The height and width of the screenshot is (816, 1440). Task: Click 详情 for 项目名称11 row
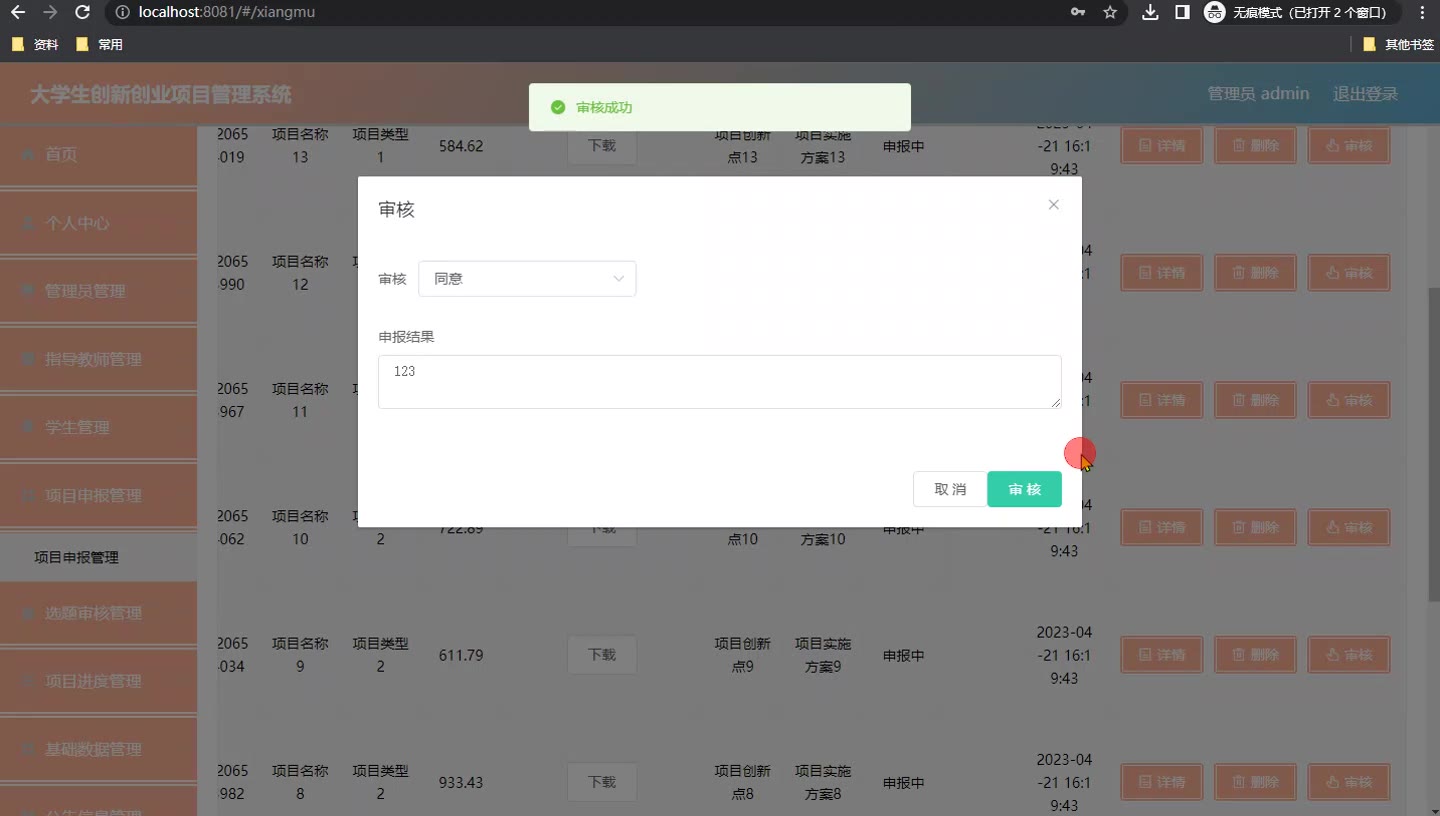point(1161,400)
